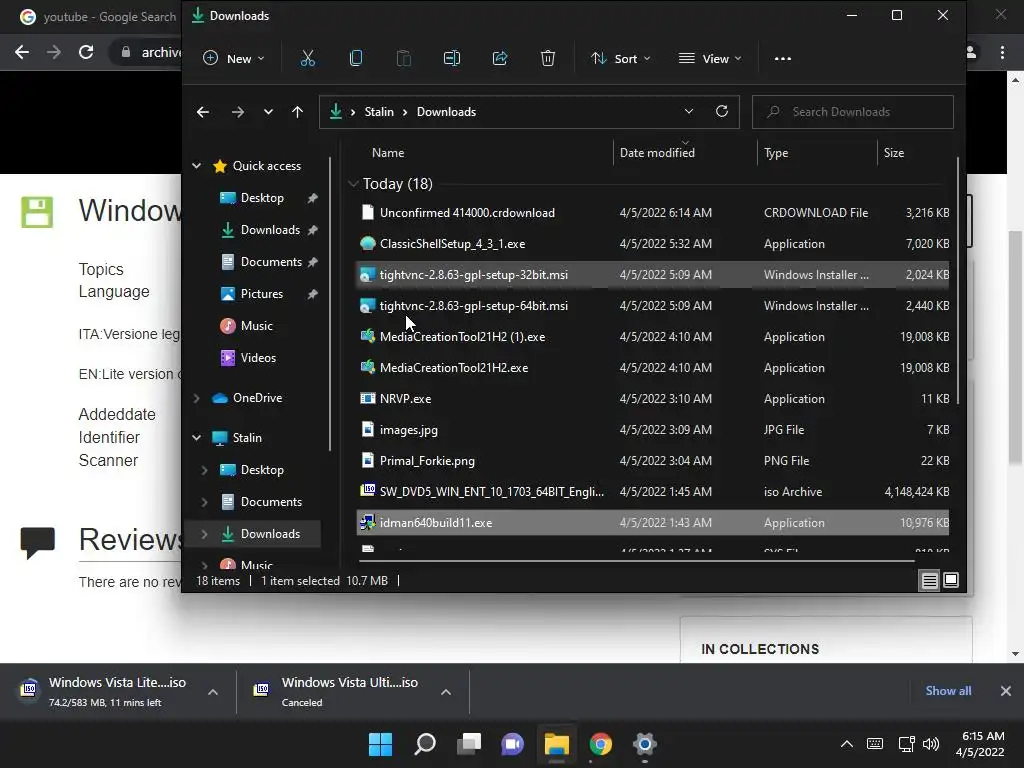Click volume icon in system tray

click(x=931, y=744)
